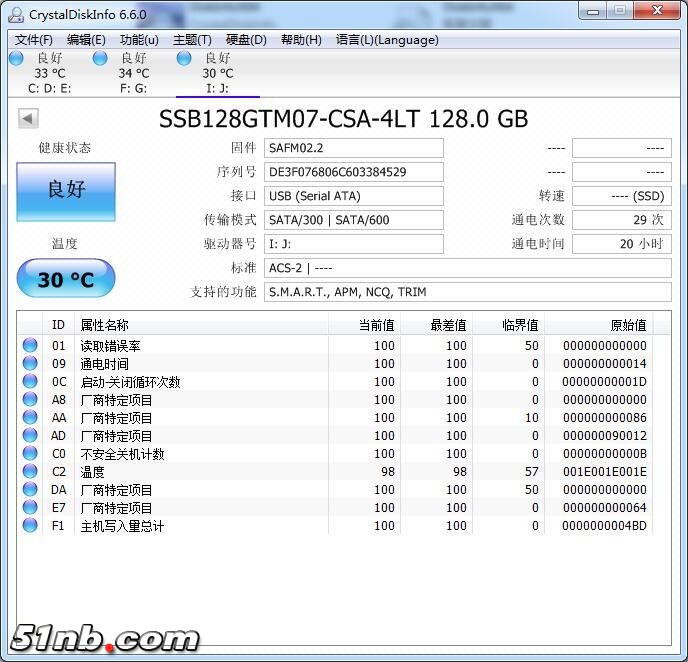
Task: Click status icon for row C0
Action: coord(30,453)
